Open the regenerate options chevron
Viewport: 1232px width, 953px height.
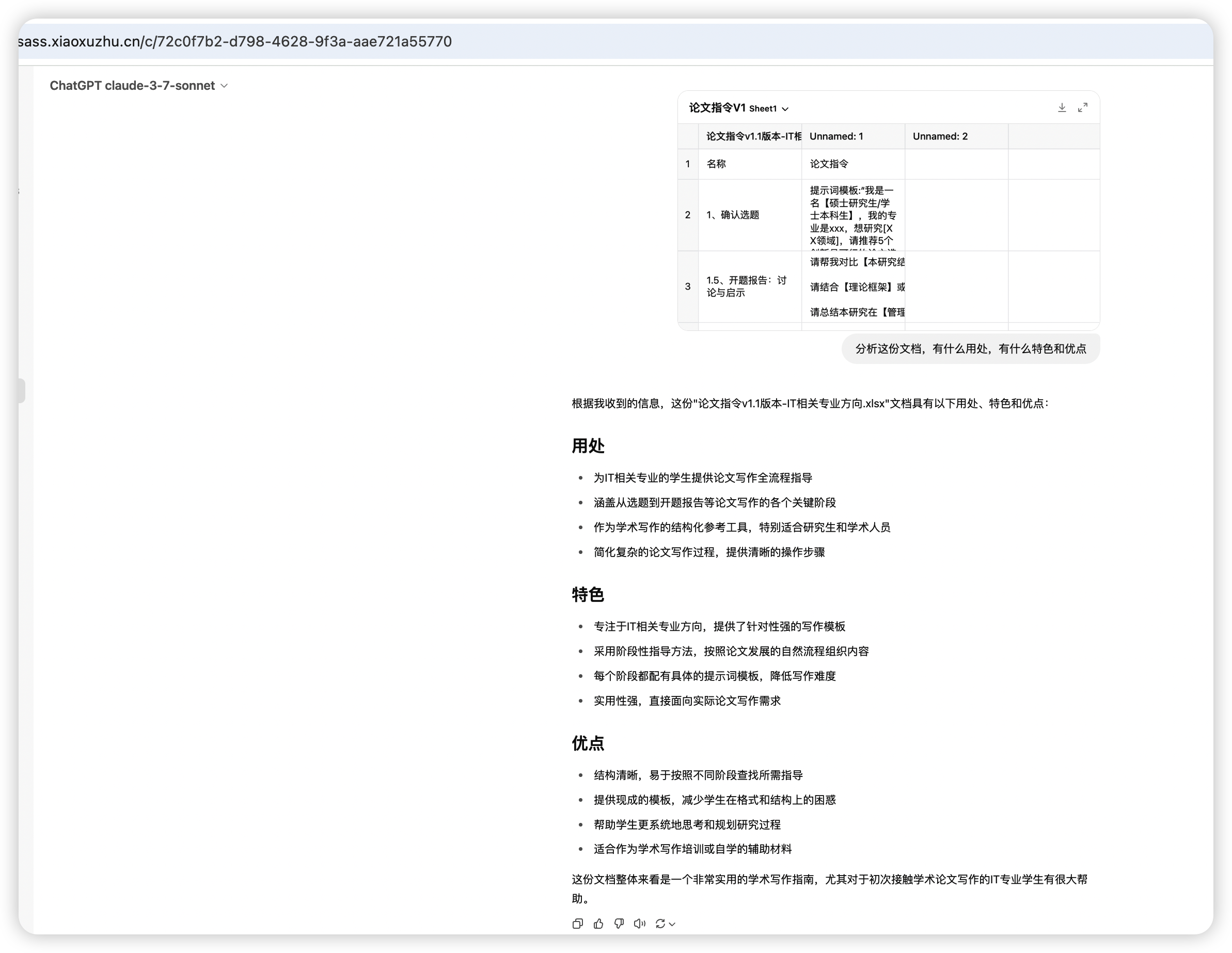coord(672,924)
